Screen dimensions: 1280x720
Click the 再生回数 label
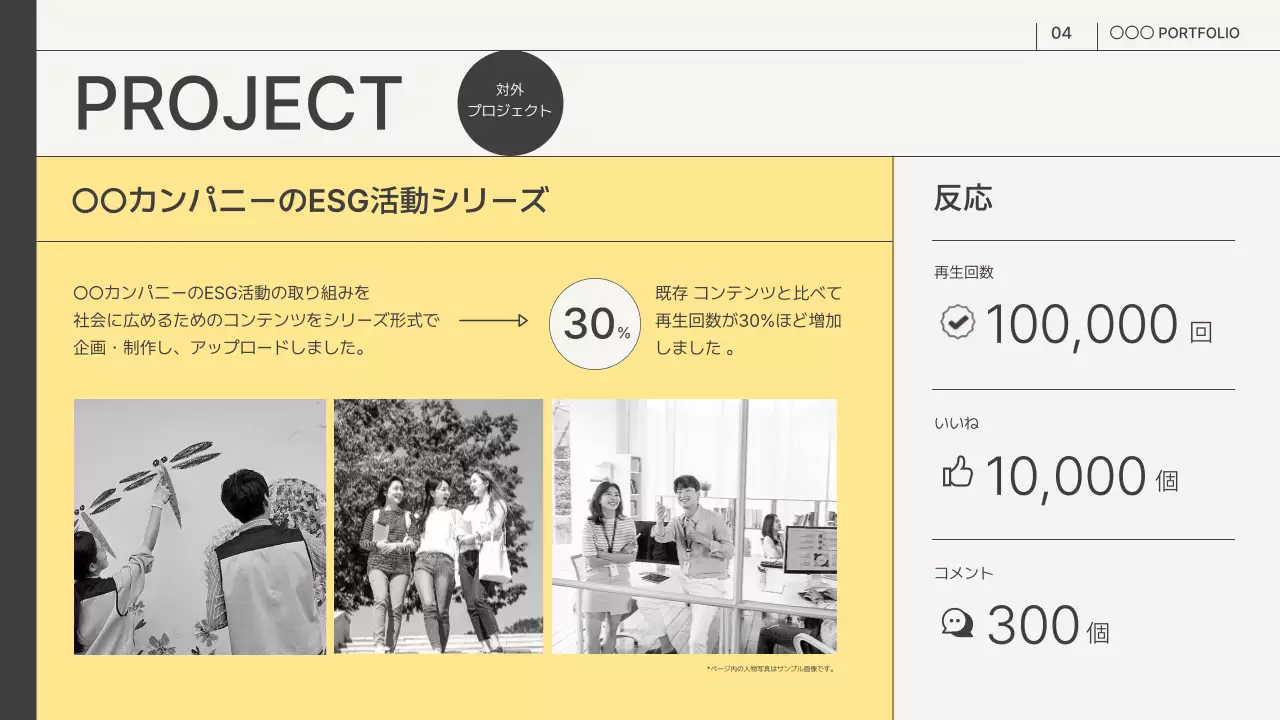pos(964,272)
